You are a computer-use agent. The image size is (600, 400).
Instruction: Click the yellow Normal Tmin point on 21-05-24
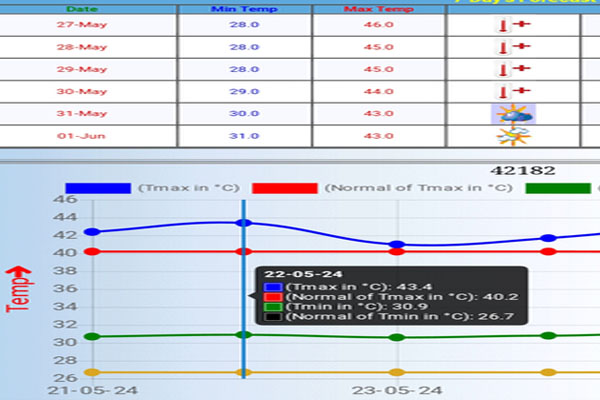pos(92,372)
